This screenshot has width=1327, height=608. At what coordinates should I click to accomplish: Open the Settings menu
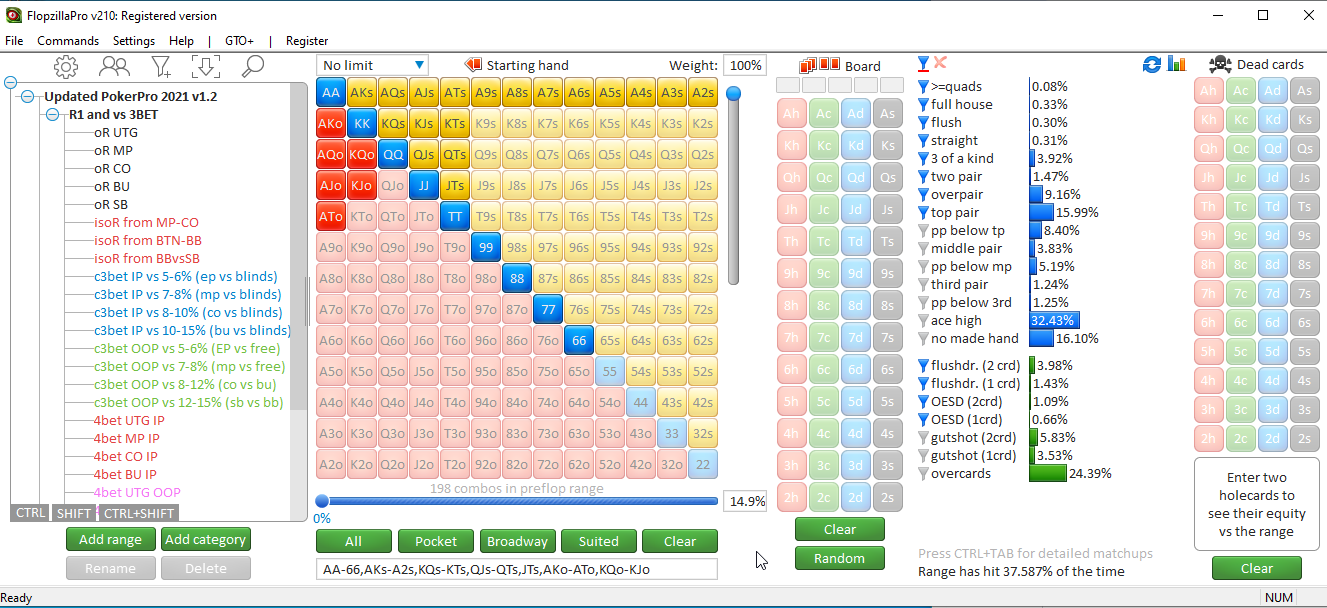pos(134,41)
